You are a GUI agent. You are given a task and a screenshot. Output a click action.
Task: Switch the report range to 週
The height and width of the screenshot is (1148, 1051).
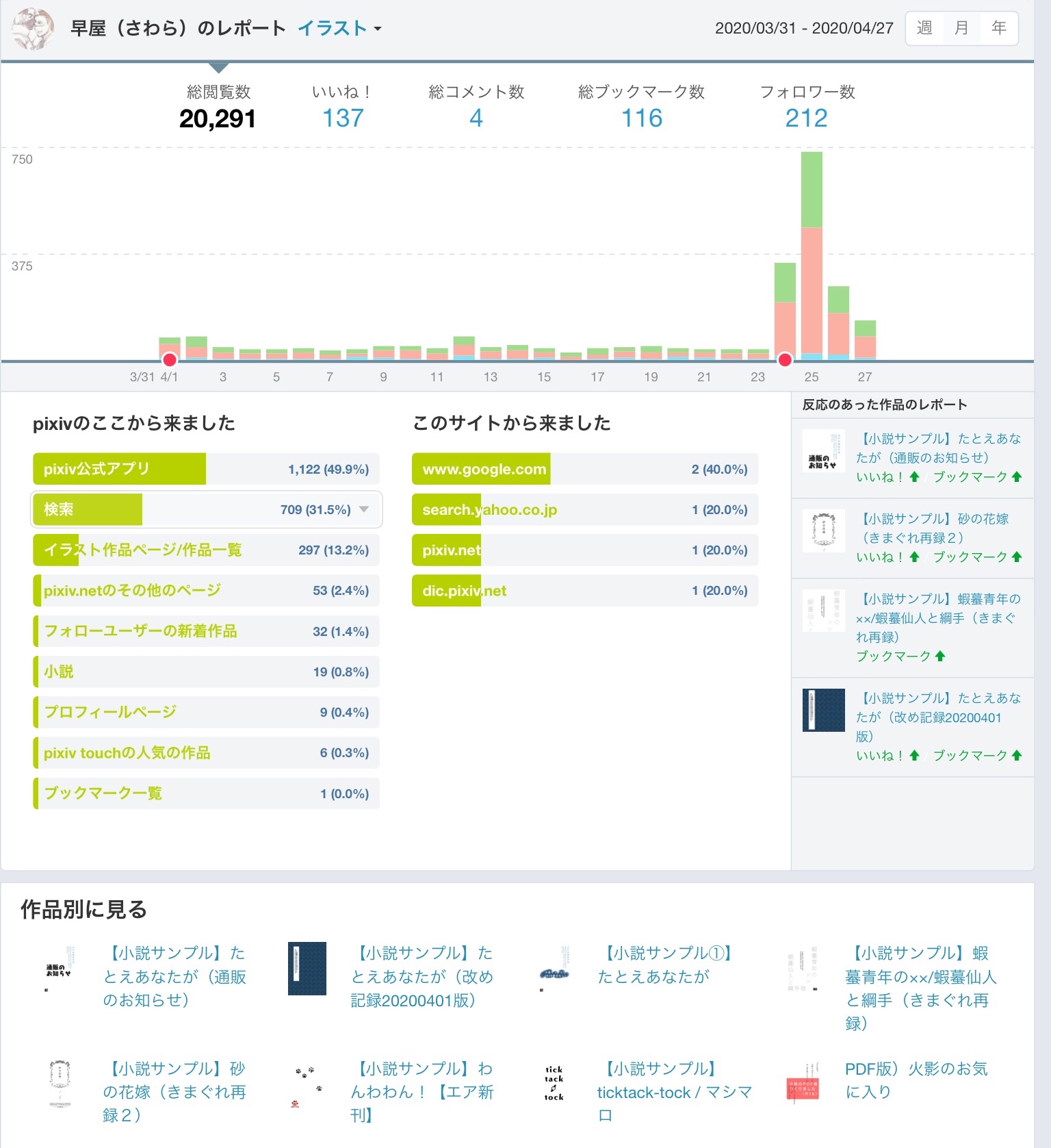(x=924, y=28)
